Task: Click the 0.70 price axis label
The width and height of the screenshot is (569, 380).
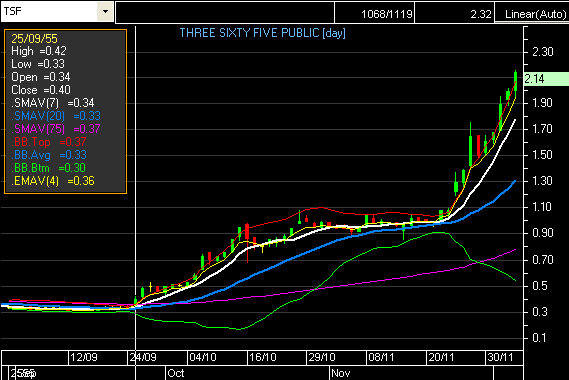Action: (543, 260)
